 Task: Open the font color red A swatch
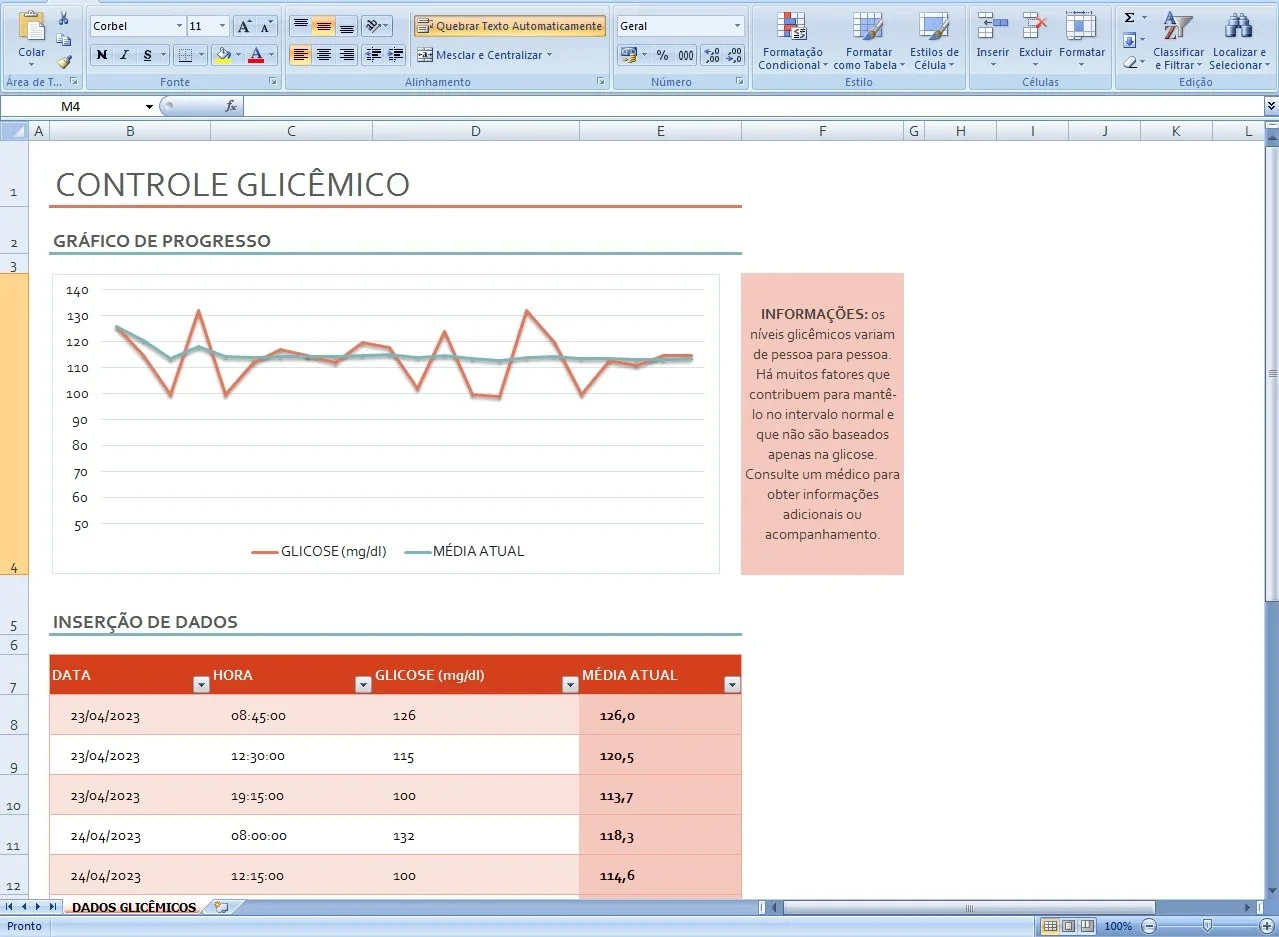point(256,55)
